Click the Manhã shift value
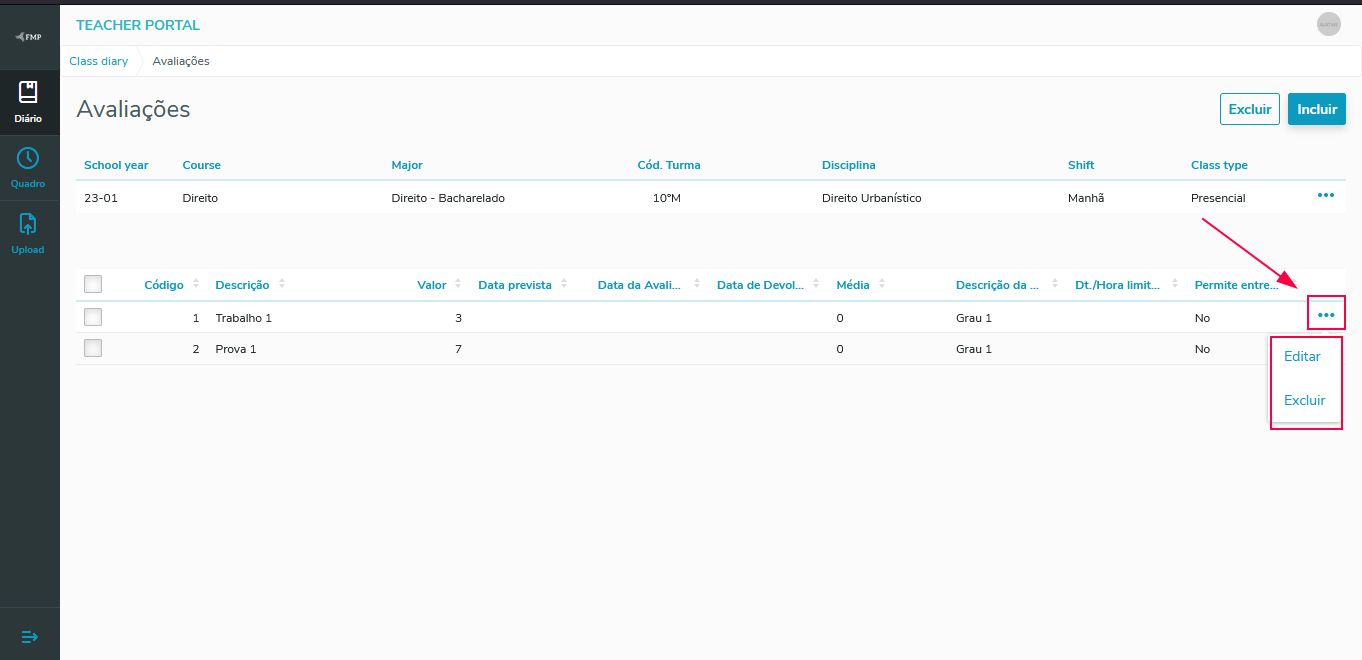The height and width of the screenshot is (660, 1362). coord(1086,198)
